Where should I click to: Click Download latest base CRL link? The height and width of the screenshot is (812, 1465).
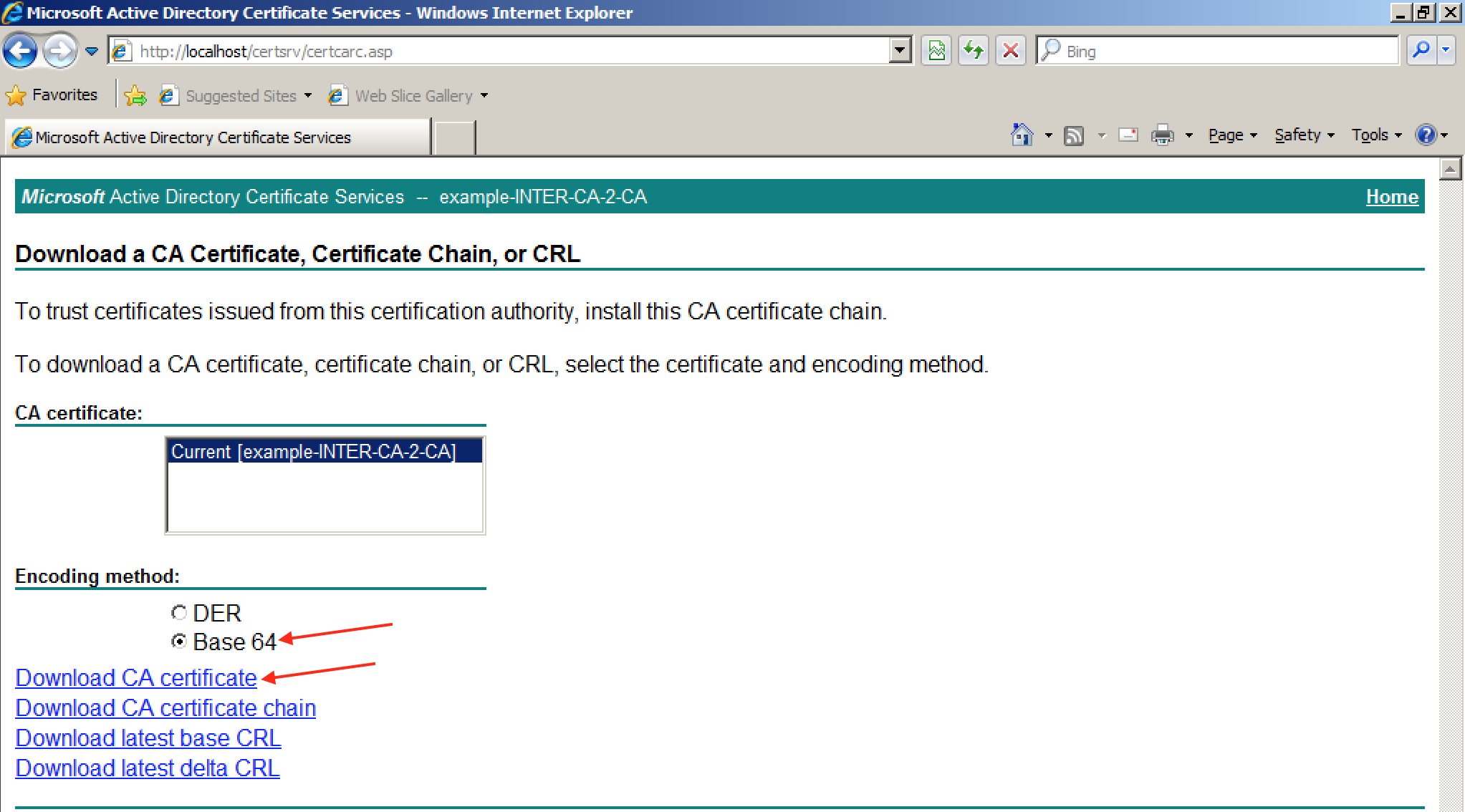tap(148, 738)
